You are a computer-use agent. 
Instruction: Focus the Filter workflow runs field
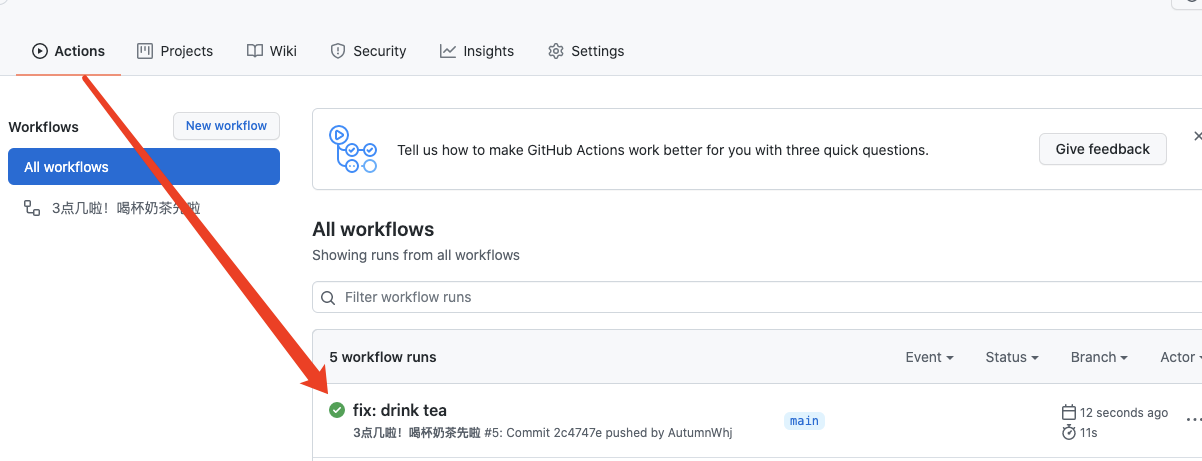[757, 297]
